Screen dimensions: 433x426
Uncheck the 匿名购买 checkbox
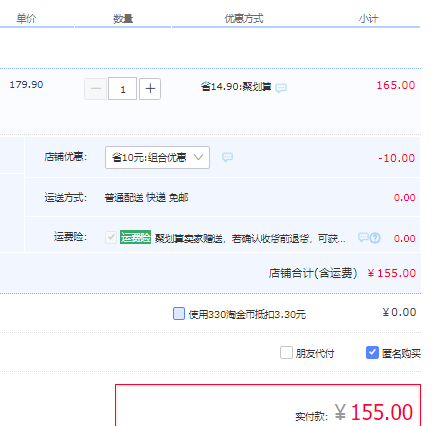(x=372, y=353)
